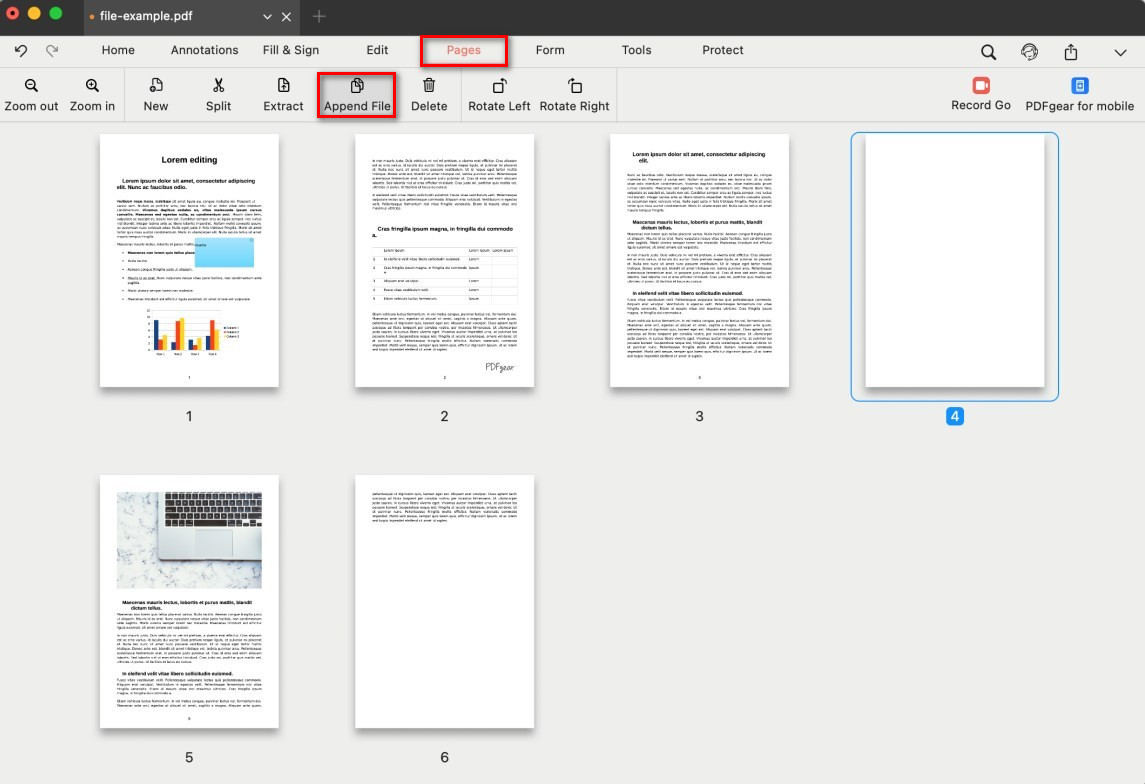
Task: Delete selected page with trash icon
Action: coord(429,87)
